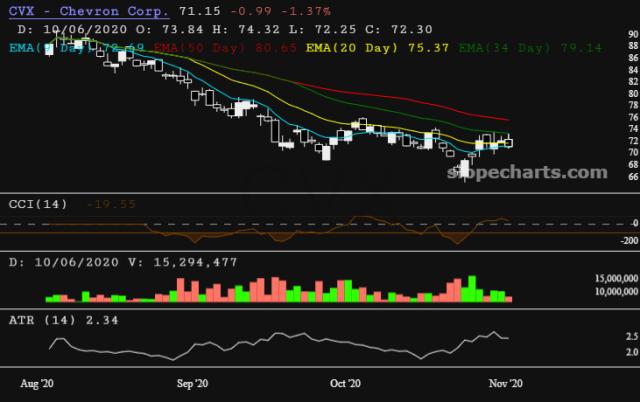Click the Sep '20 date axis label

[x=192, y=383]
